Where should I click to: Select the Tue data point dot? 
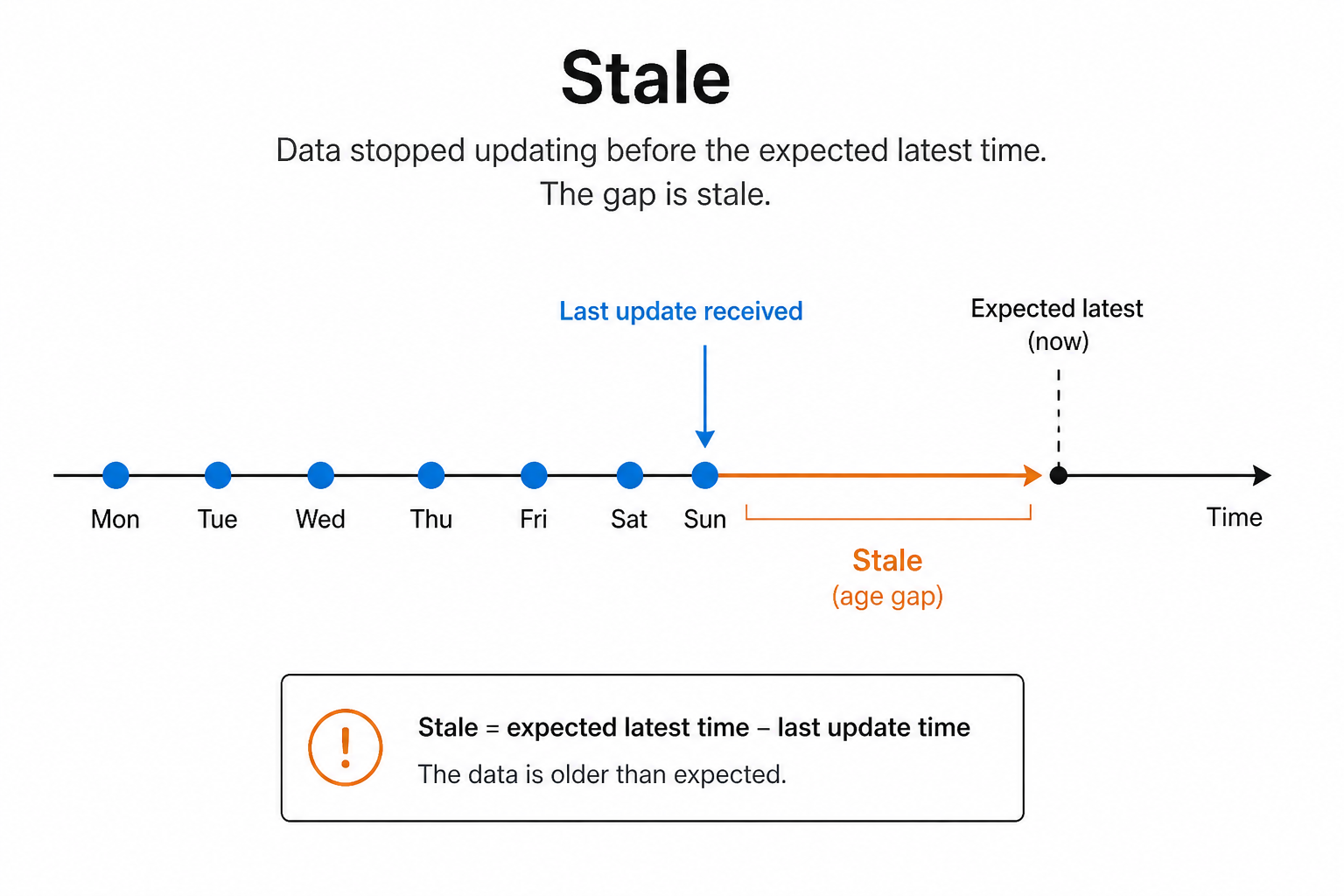click(x=218, y=475)
